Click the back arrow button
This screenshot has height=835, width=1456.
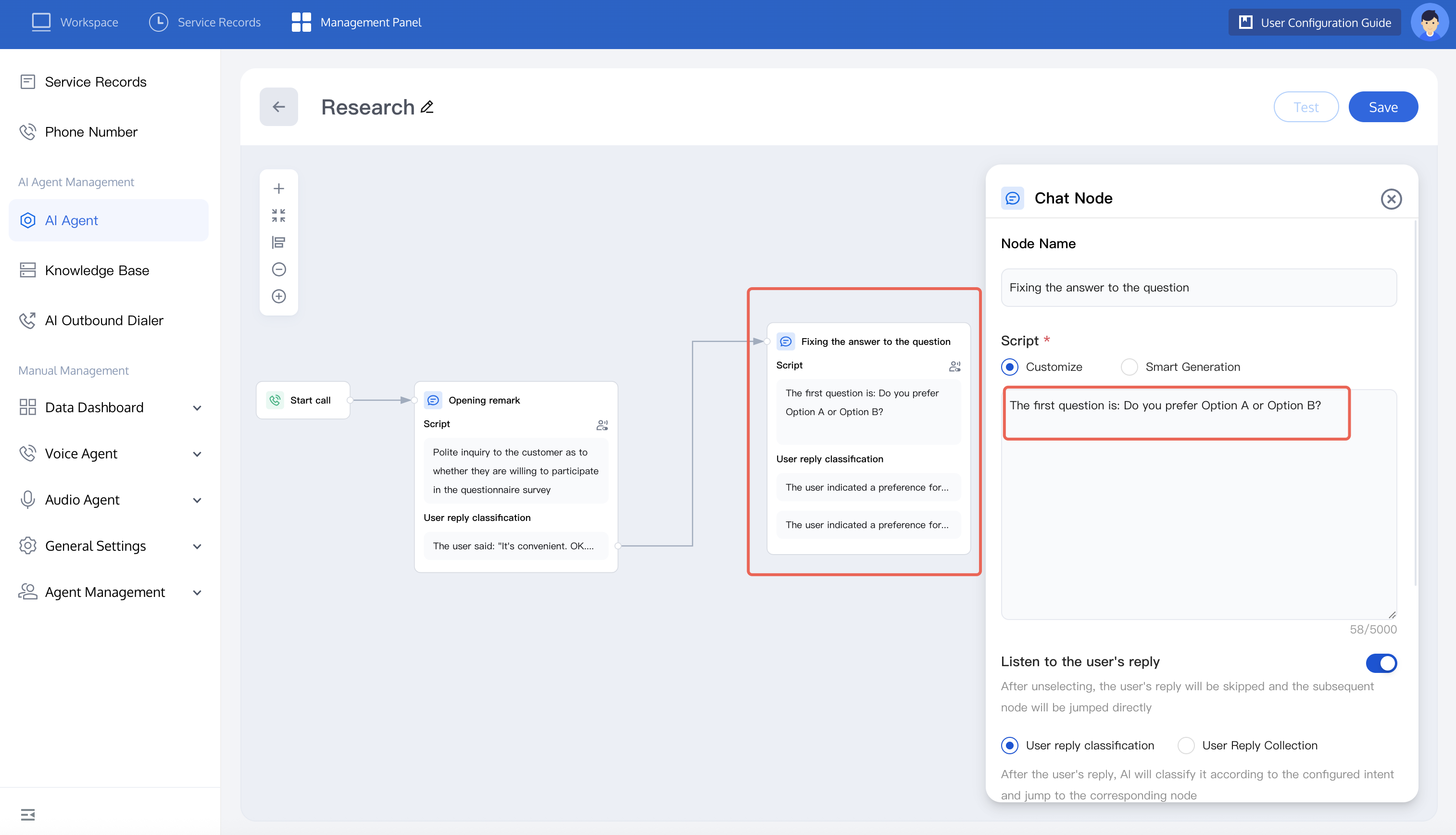278,107
